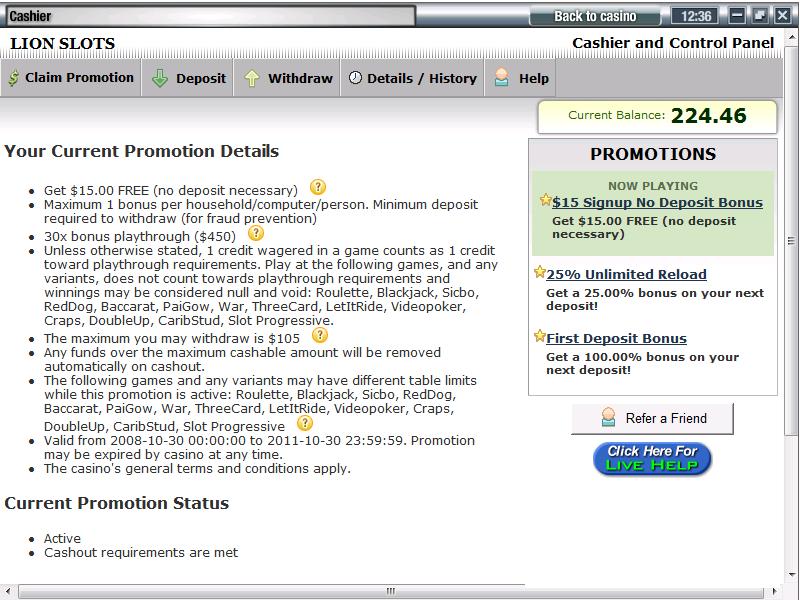
Task: Open help icon next to maximum withdraw $105
Action: [320, 335]
